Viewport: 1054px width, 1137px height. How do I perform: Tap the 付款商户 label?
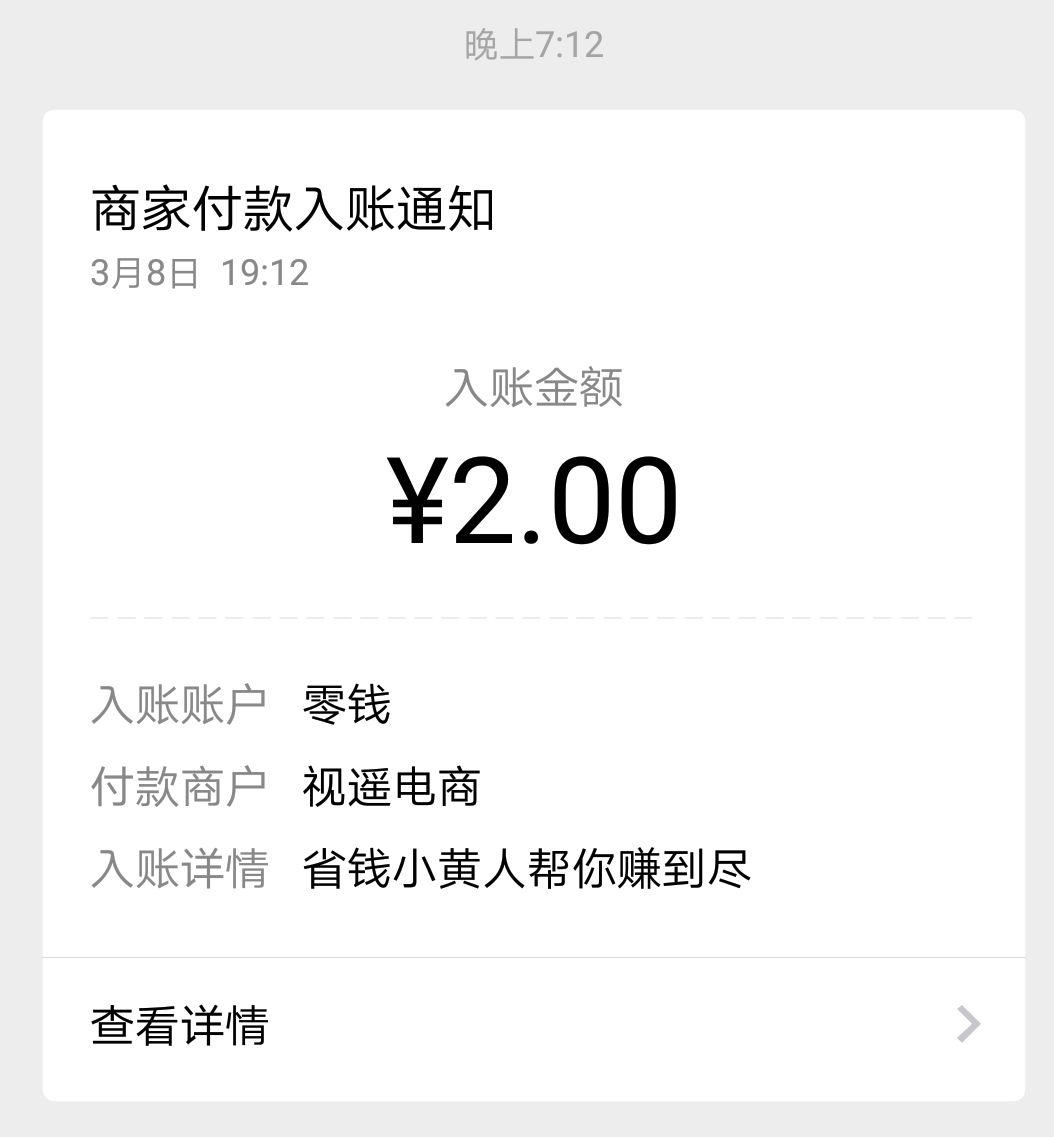[179, 787]
